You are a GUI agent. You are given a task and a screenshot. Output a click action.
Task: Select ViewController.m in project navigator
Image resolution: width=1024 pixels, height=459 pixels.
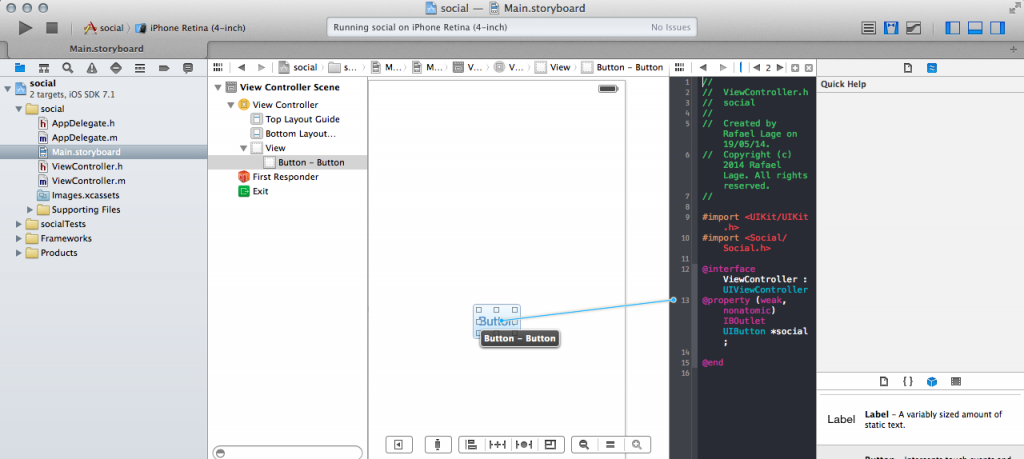pyautogui.click(x=88, y=181)
